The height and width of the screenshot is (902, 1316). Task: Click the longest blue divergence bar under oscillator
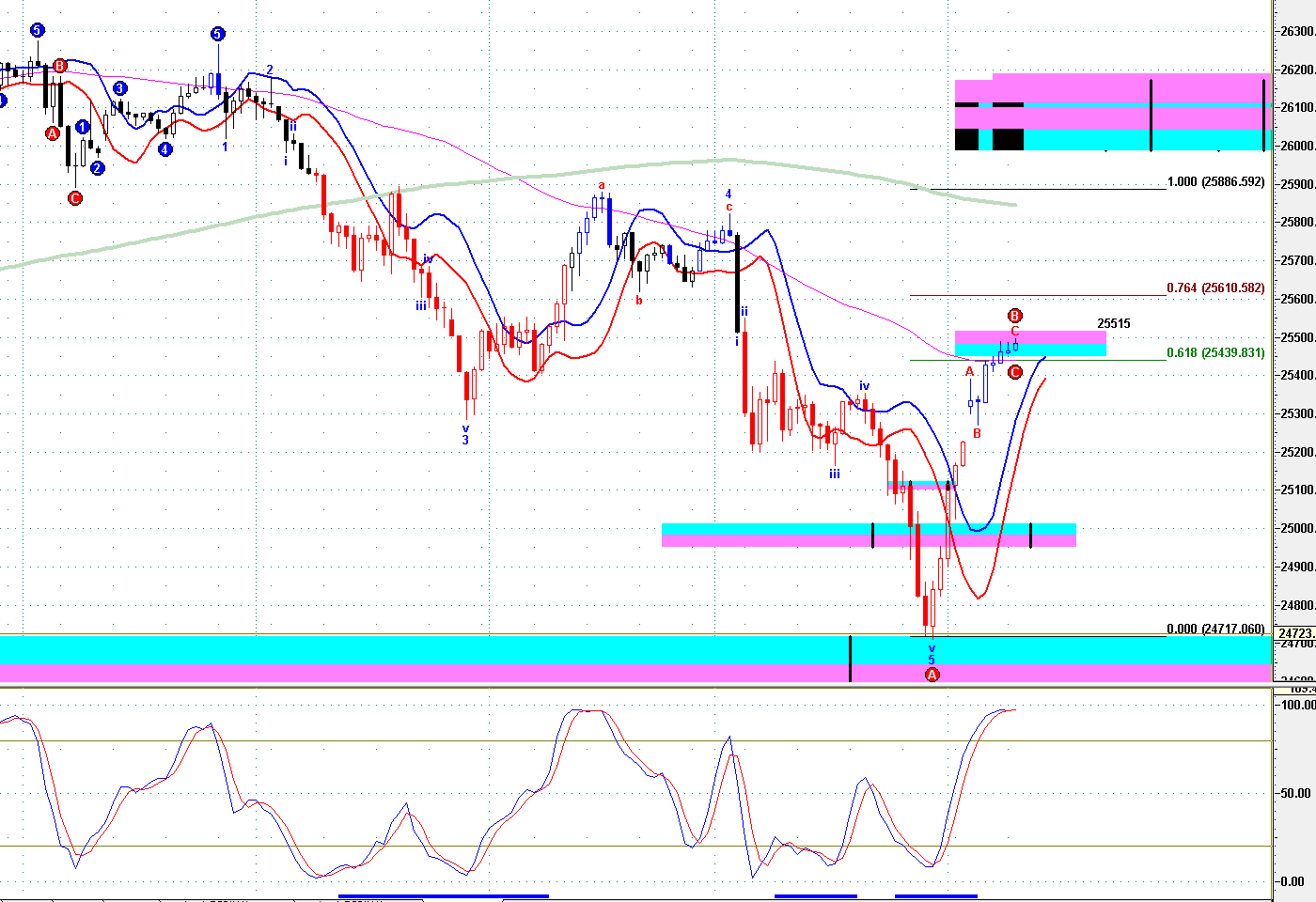(443, 896)
